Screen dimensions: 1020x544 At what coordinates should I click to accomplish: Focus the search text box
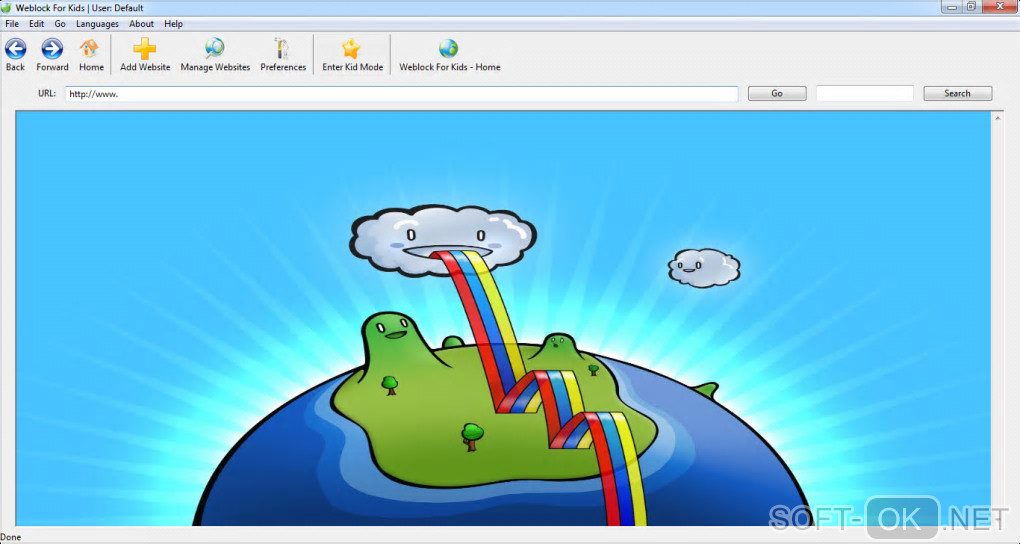coord(865,94)
